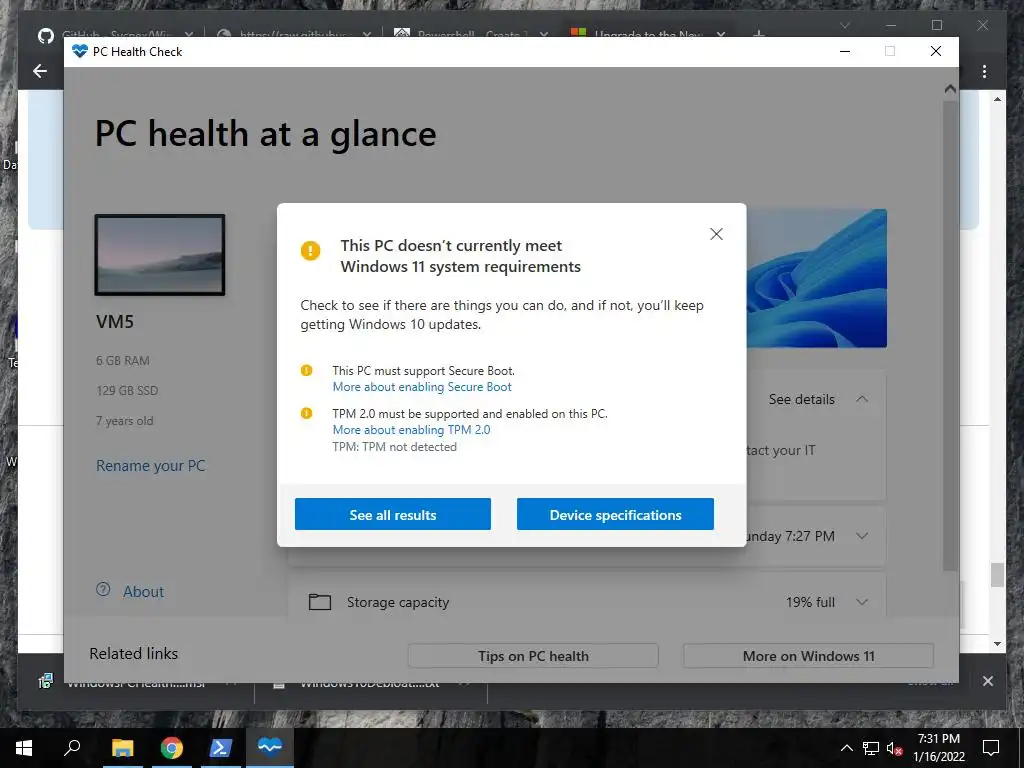Click Rename your PC link
The width and height of the screenshot is (1024, 768).
pyautogui.click(x=150, y=466)
